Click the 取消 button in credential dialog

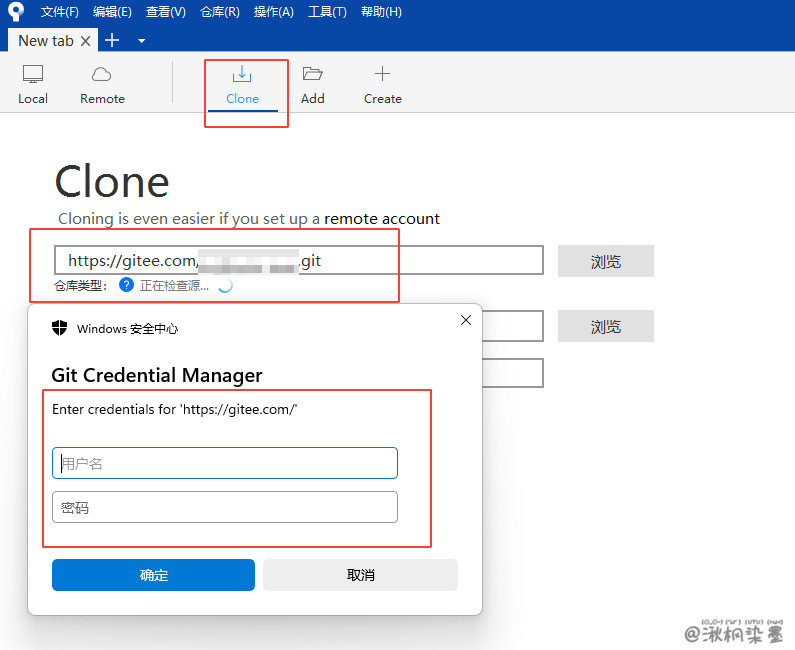click(x=360, y=575)
